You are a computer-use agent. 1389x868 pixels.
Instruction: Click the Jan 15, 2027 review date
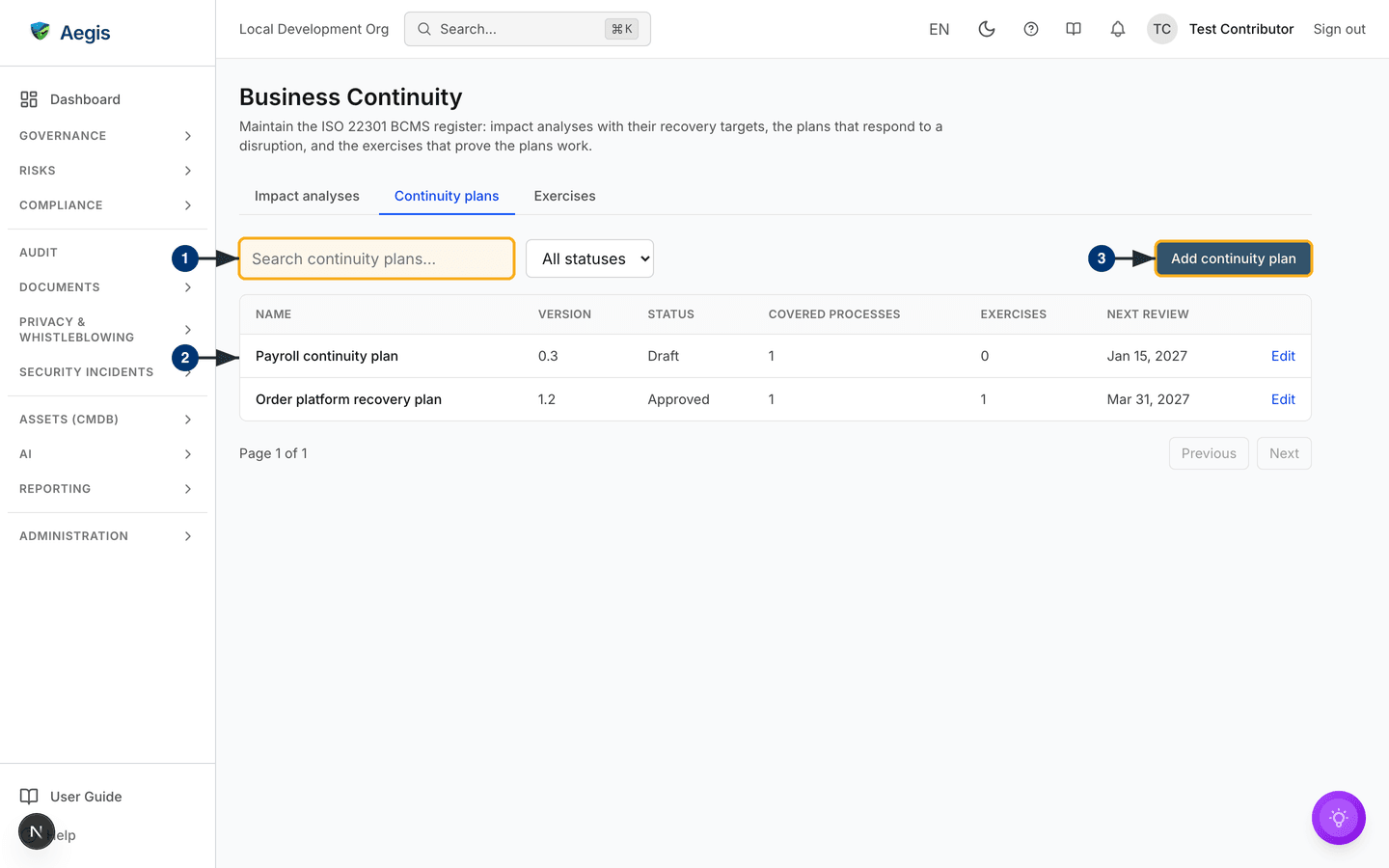(x=1147, y=356)
